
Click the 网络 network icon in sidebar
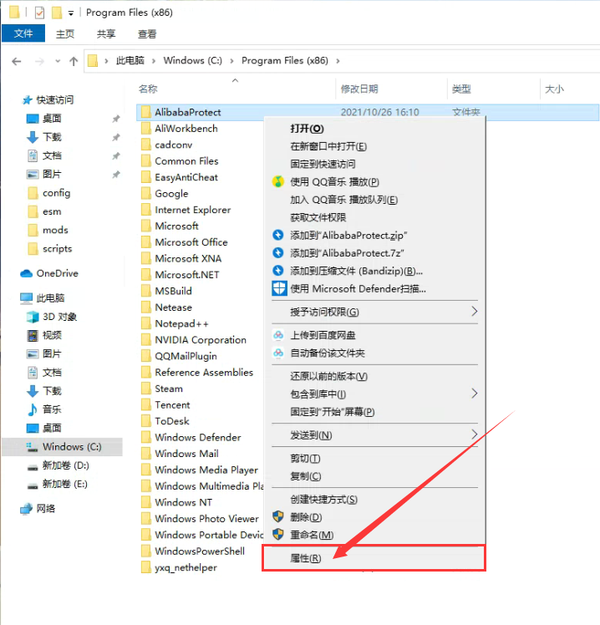pos(26,509)
